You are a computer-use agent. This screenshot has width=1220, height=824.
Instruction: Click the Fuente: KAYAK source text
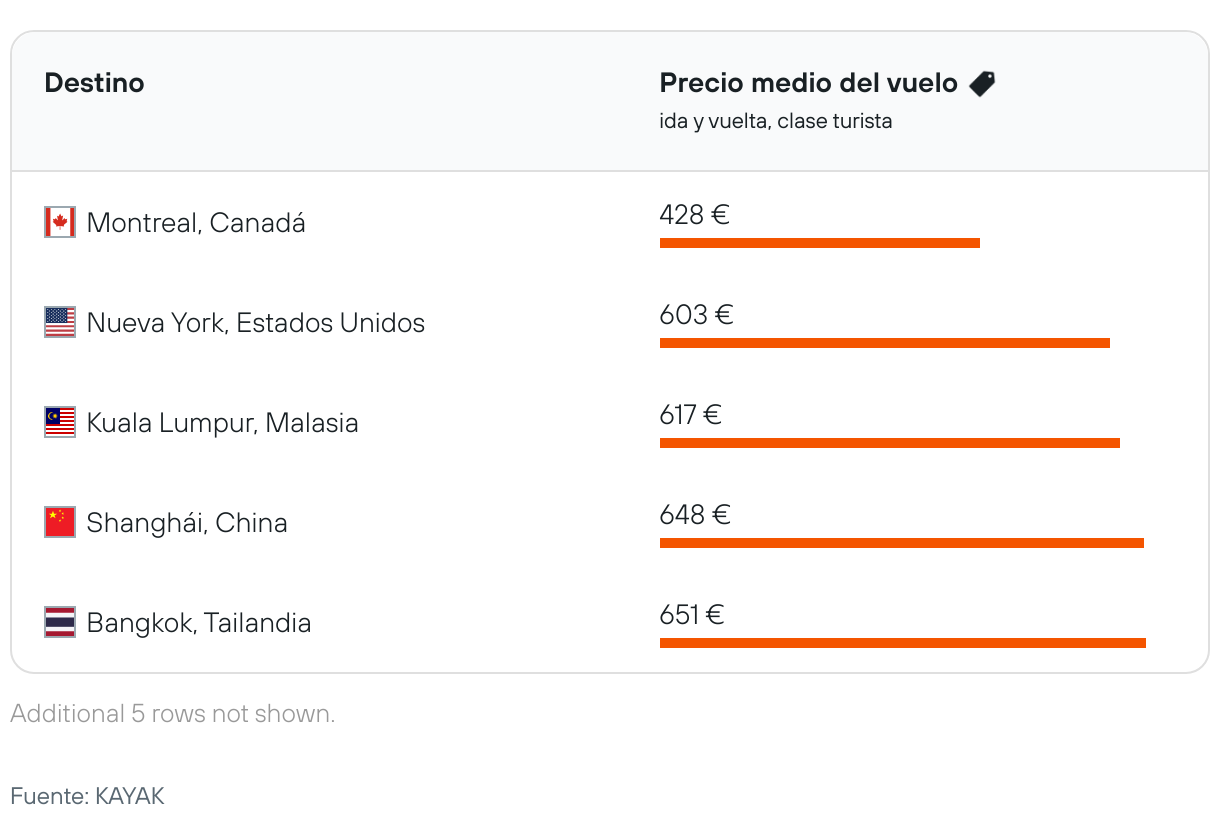coord(87,797)
